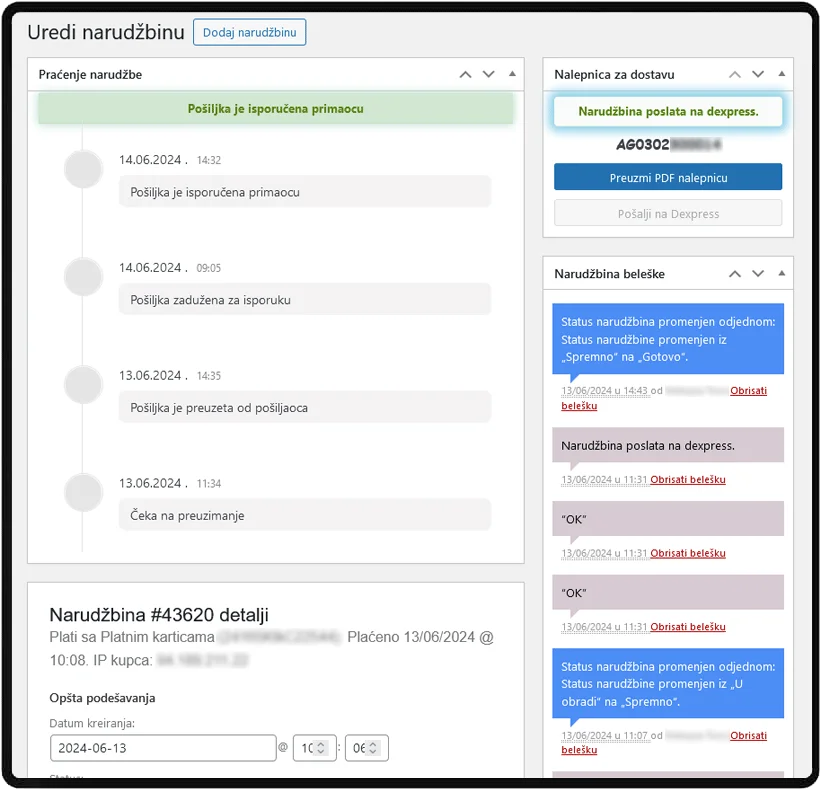Viewport: 821px width, 790px height.
Task: Move Narudžbina beleške panel up
Action: click(735, 274)
